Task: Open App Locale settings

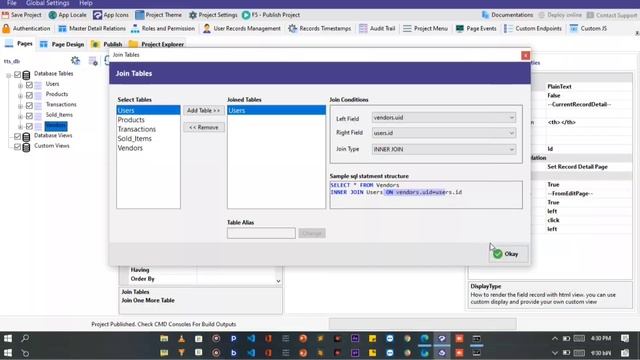Action: [68, 15]
